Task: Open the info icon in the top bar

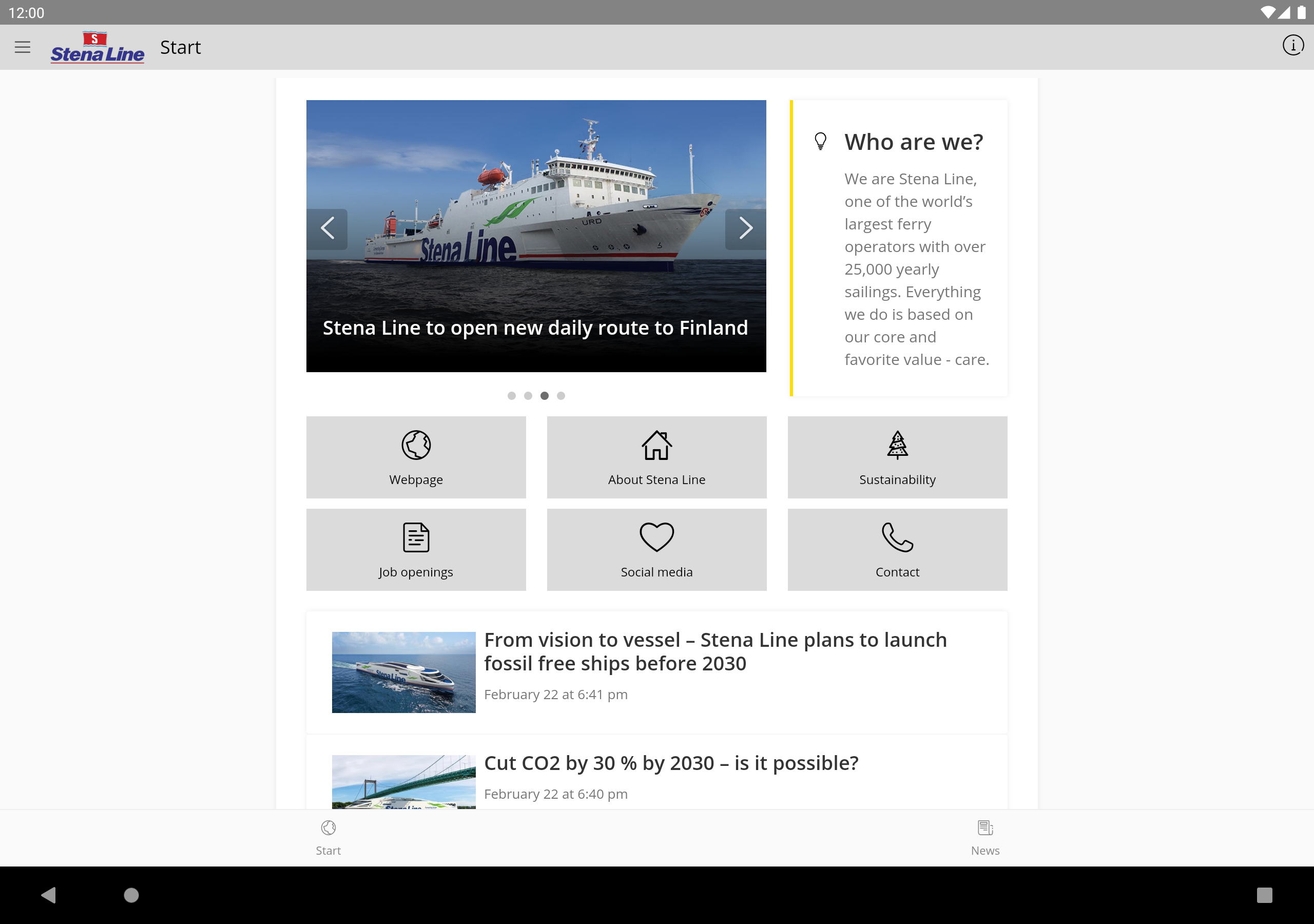Action: 1292,45
